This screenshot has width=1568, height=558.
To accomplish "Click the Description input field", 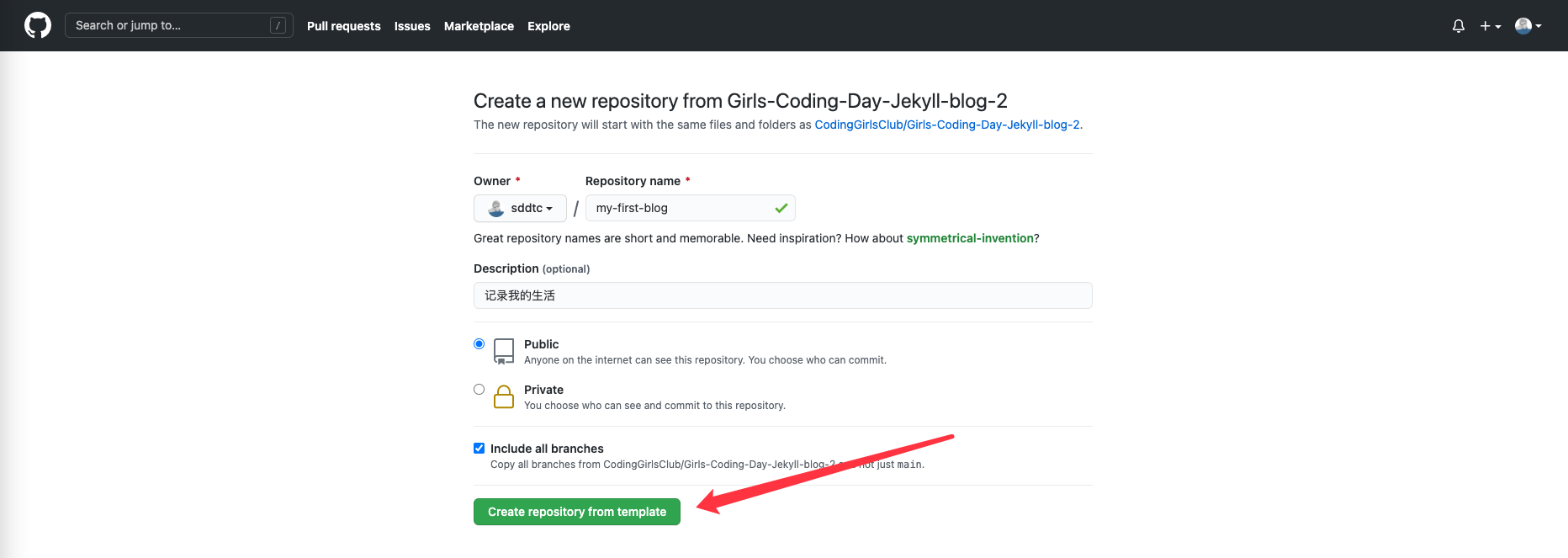I will (x=782, y=295).
